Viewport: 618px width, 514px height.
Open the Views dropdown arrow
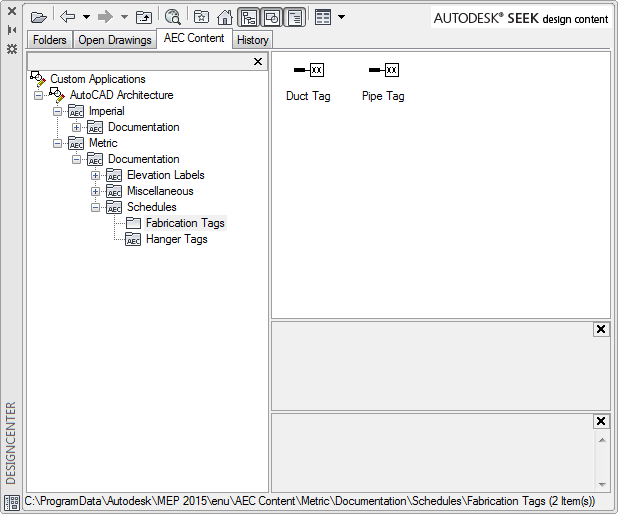tap(341, 17)
